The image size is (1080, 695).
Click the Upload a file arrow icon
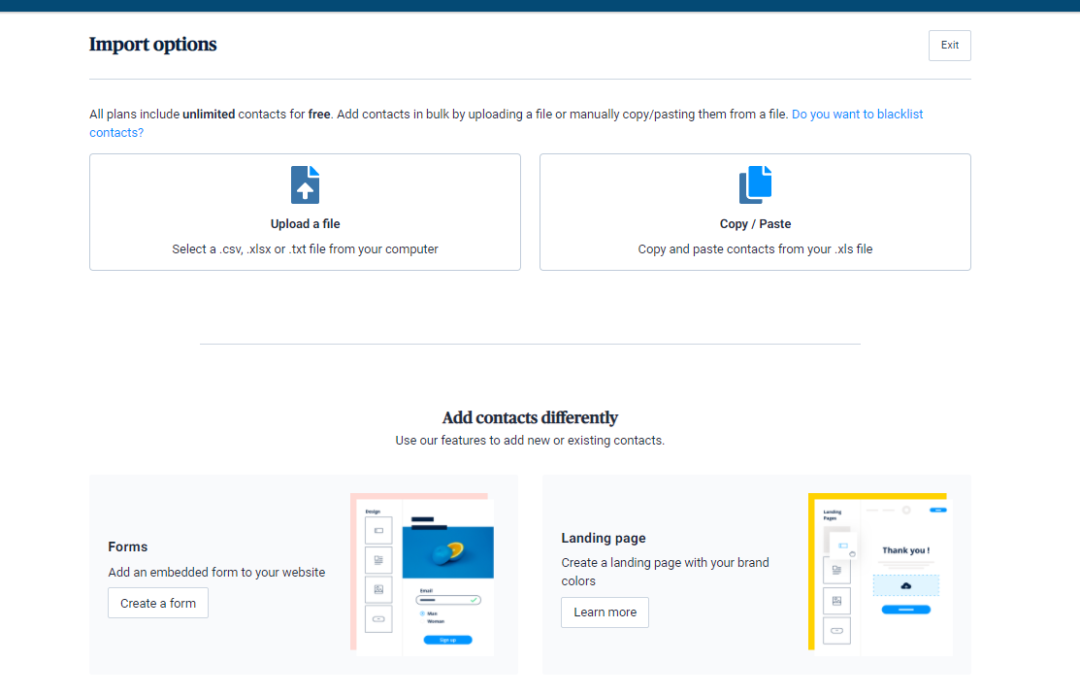tap(305, 186)
